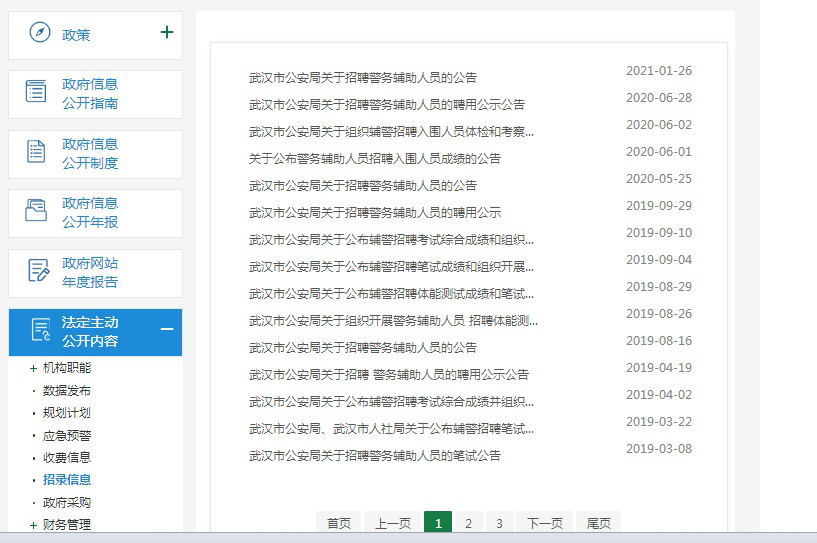Open 规划计划 in sidebar
This screenshot has height=543, width=817.
(67, 413)
